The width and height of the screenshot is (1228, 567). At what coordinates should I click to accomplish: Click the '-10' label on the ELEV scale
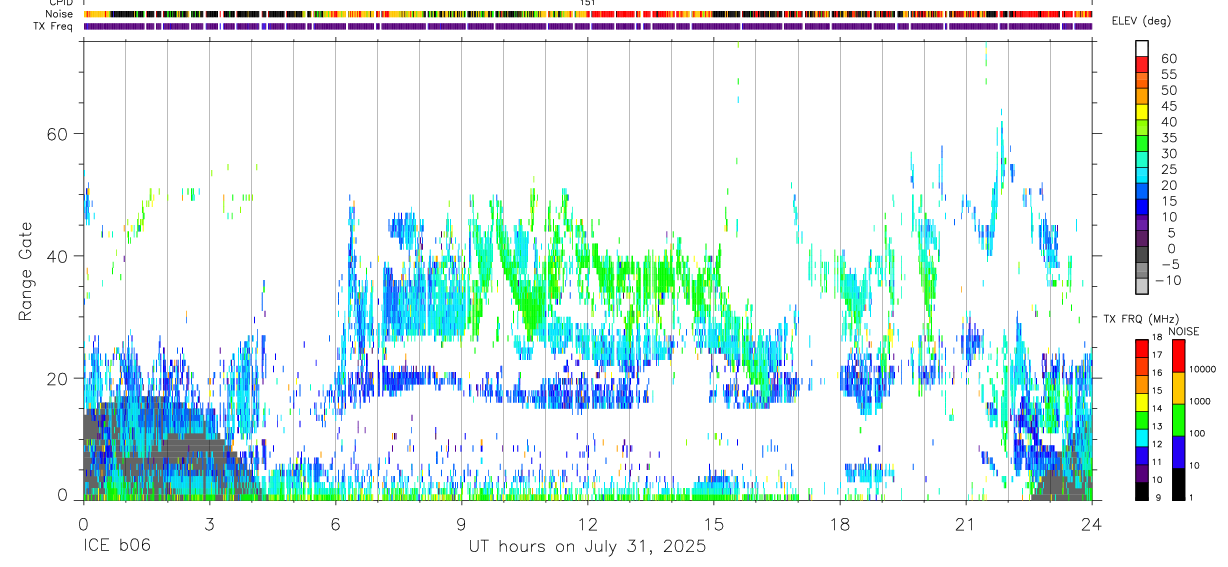click(1166, 280)
